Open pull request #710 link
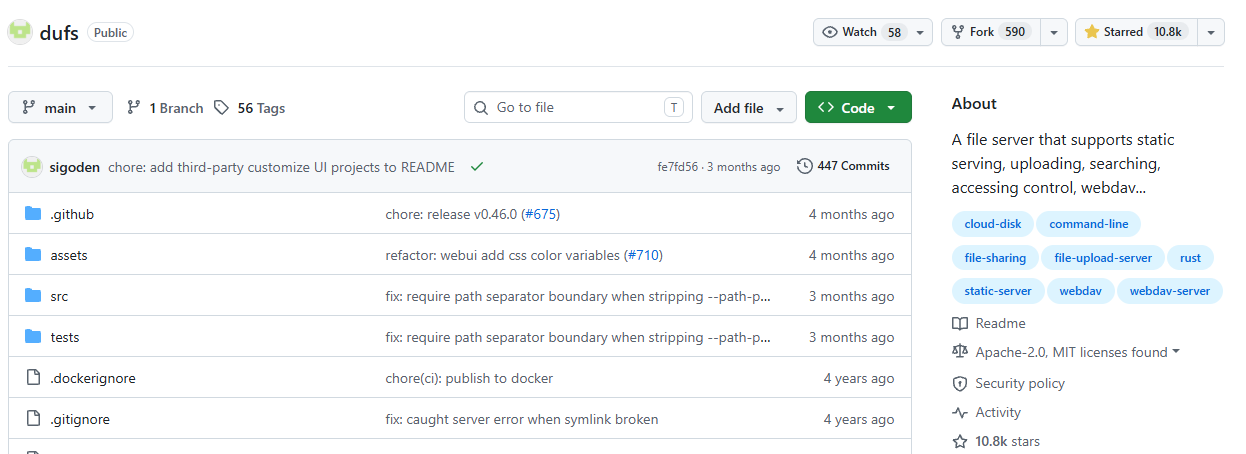1246x454 pixels. pyautogui.click(x=643, y=255)
